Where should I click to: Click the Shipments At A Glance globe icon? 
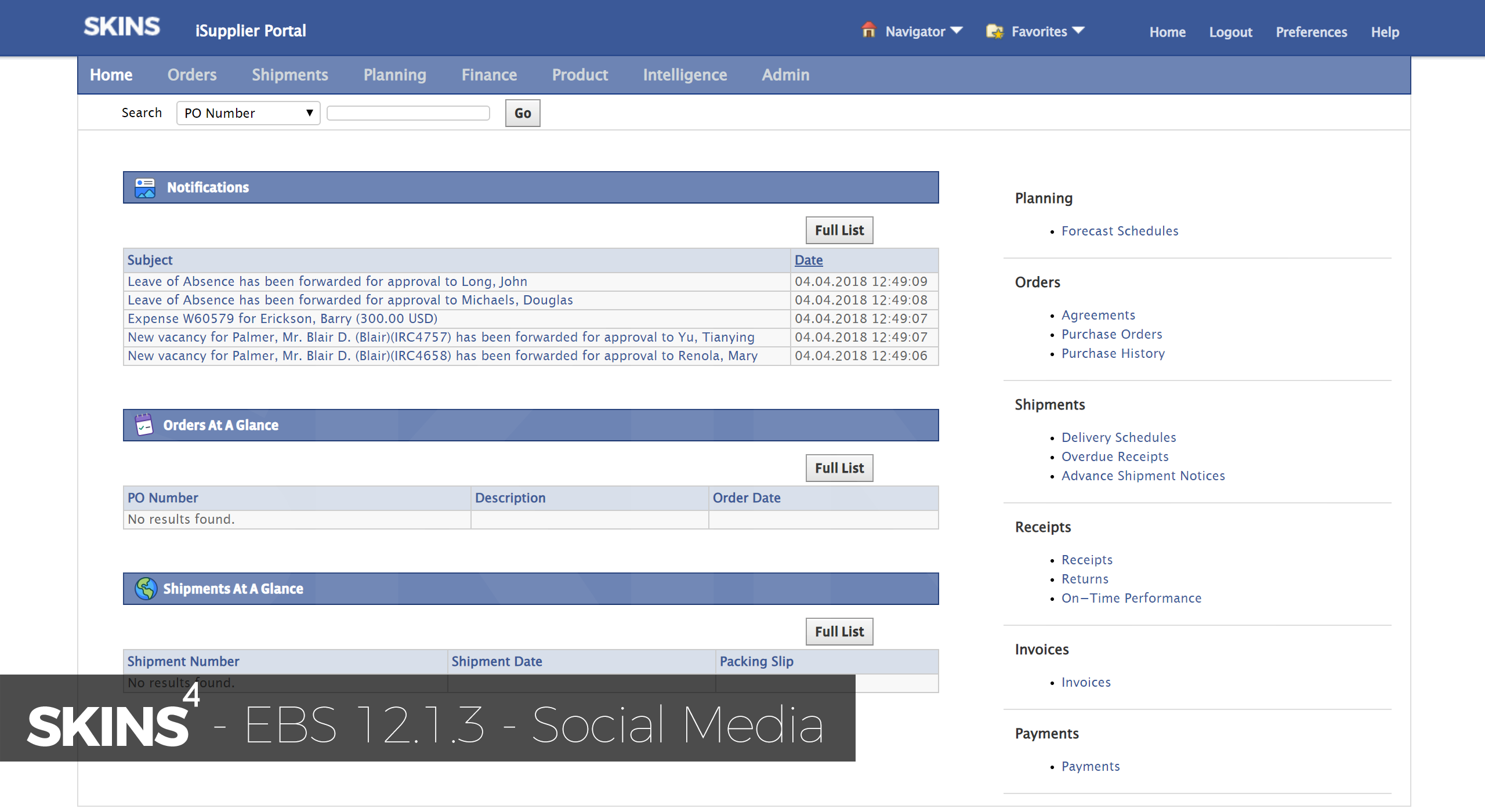tap(146, 589)
